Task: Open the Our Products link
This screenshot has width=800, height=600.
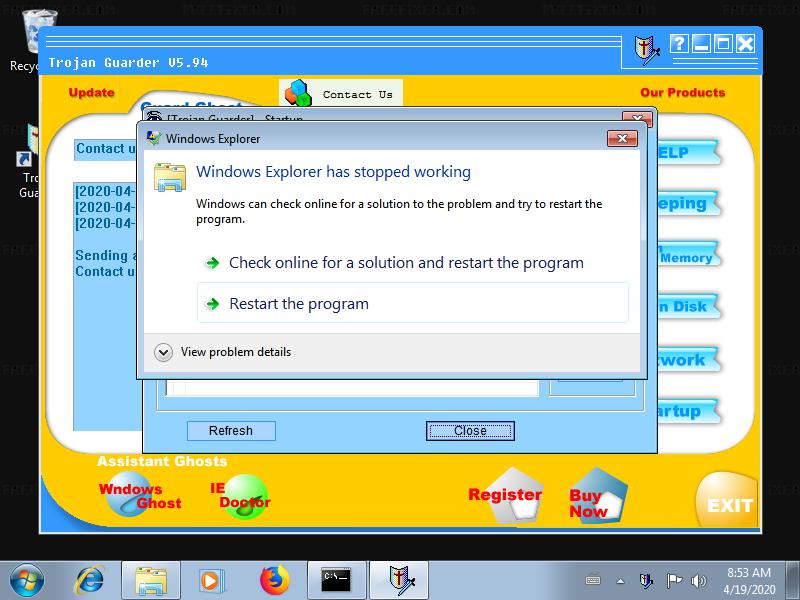Action: pyautogui.click(x=683, y=93)
